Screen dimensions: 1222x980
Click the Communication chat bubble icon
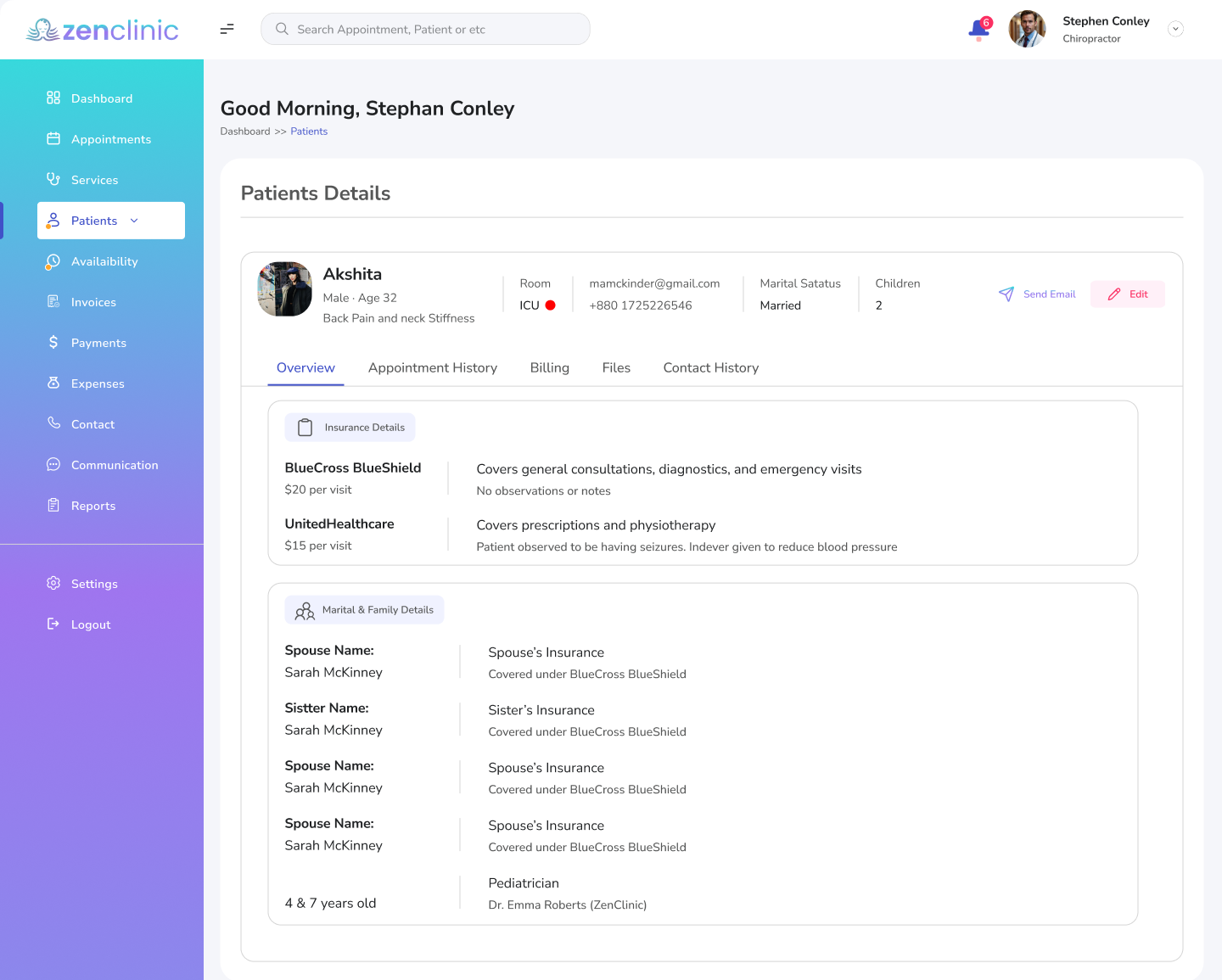53,464
